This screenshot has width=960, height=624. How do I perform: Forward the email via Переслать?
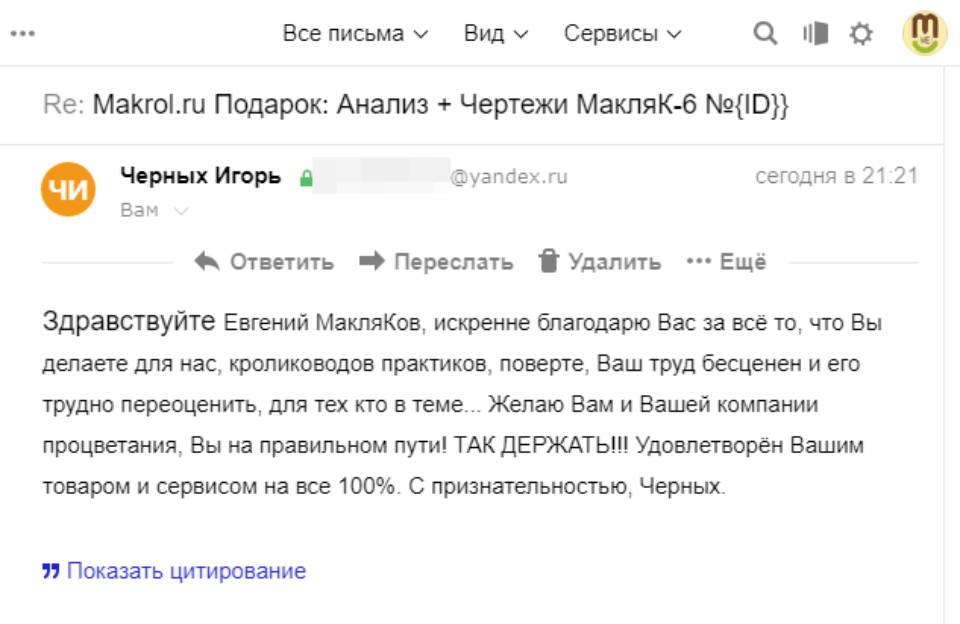tap(436, 262)
